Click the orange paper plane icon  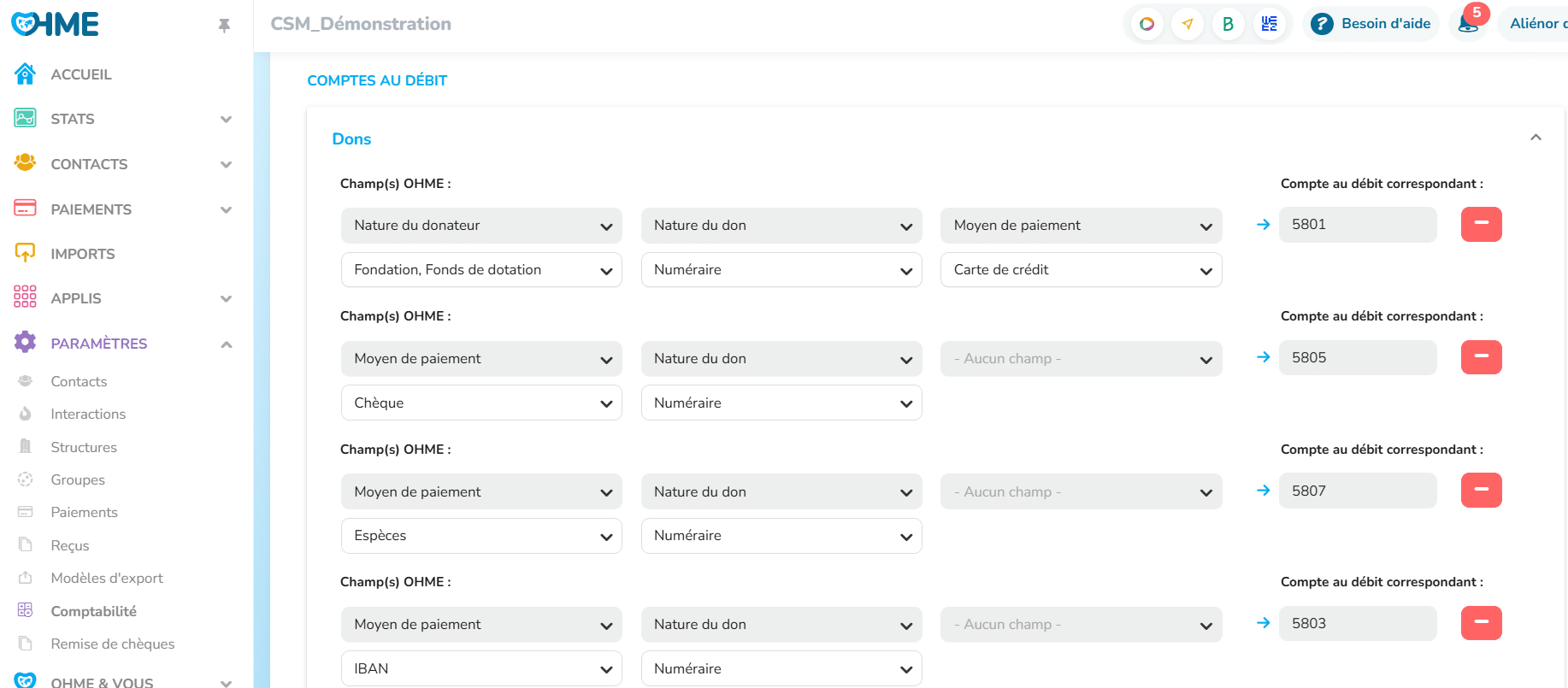(1188, 24)
